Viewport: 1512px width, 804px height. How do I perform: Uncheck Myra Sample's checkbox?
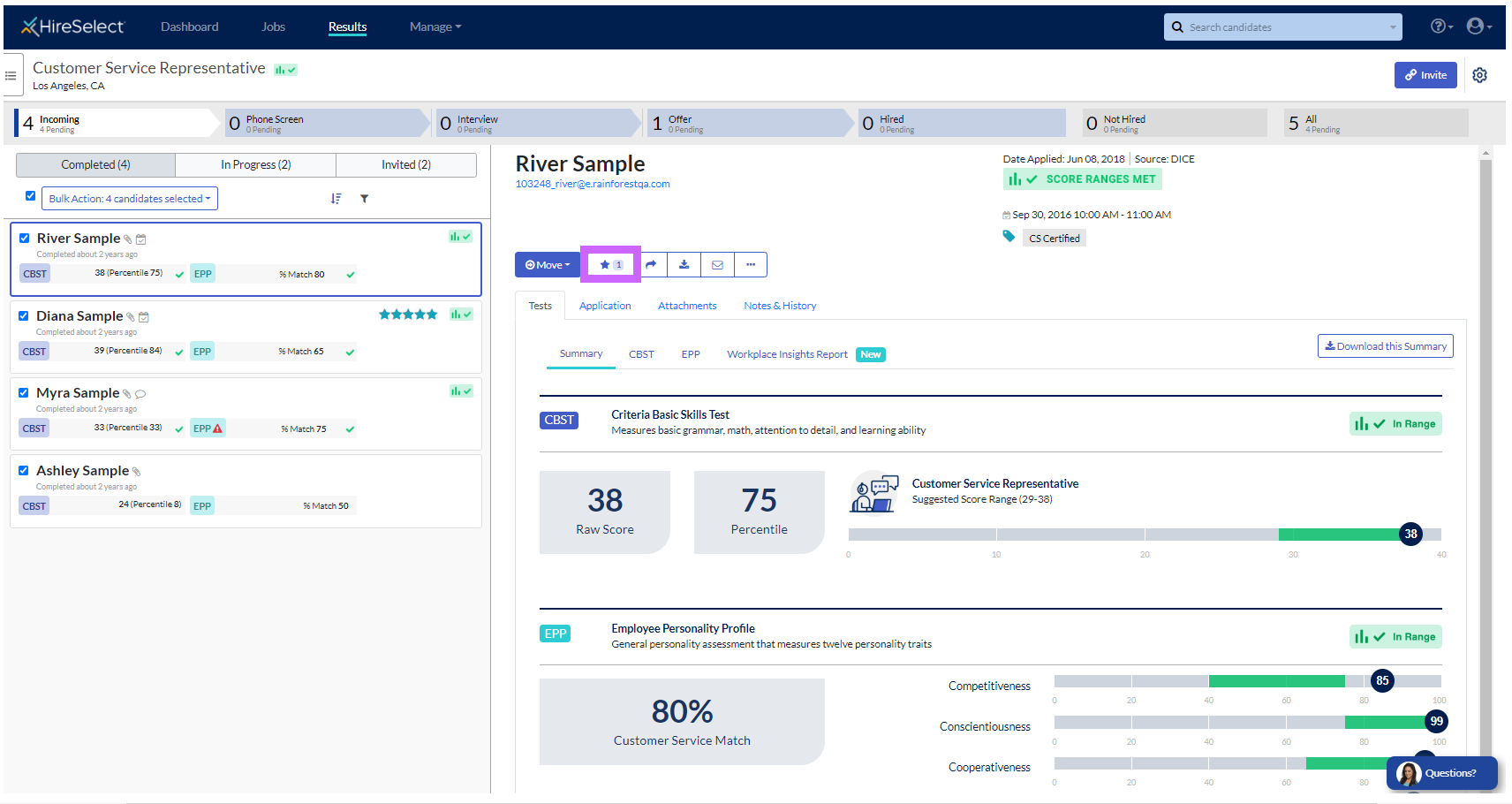pyautogui.click(x=24, y=392)
